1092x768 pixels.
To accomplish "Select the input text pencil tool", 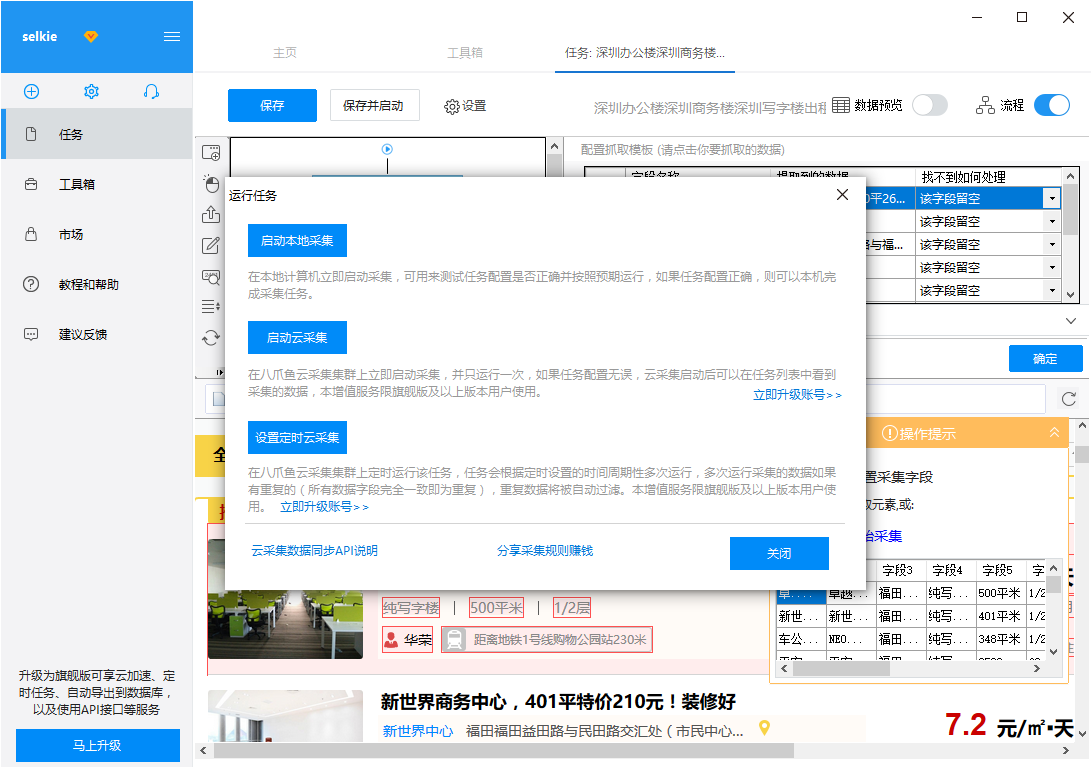I will 211,245.
